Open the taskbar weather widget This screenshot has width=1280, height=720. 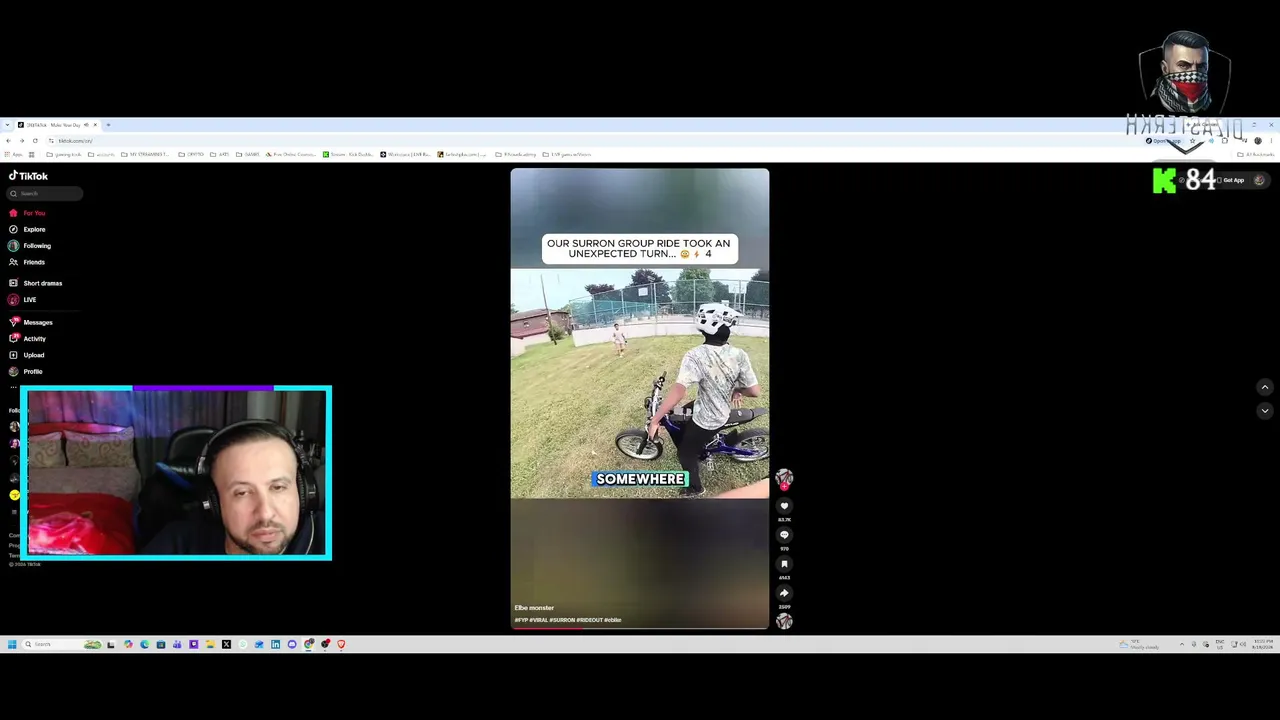tap(1140, 644)
